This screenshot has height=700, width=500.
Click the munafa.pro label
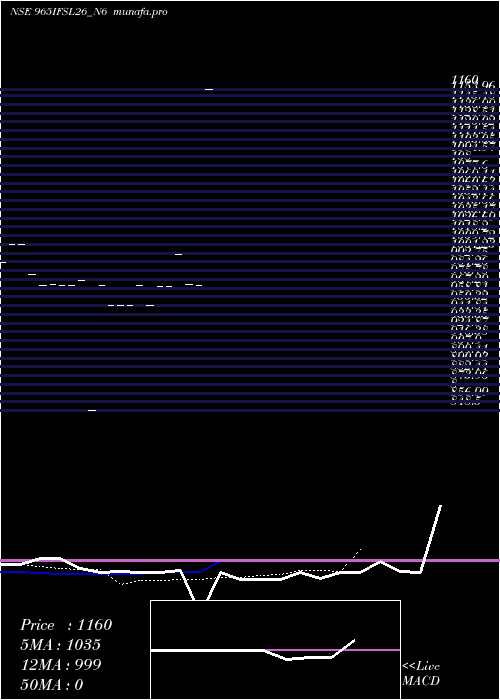coord(140,12)
